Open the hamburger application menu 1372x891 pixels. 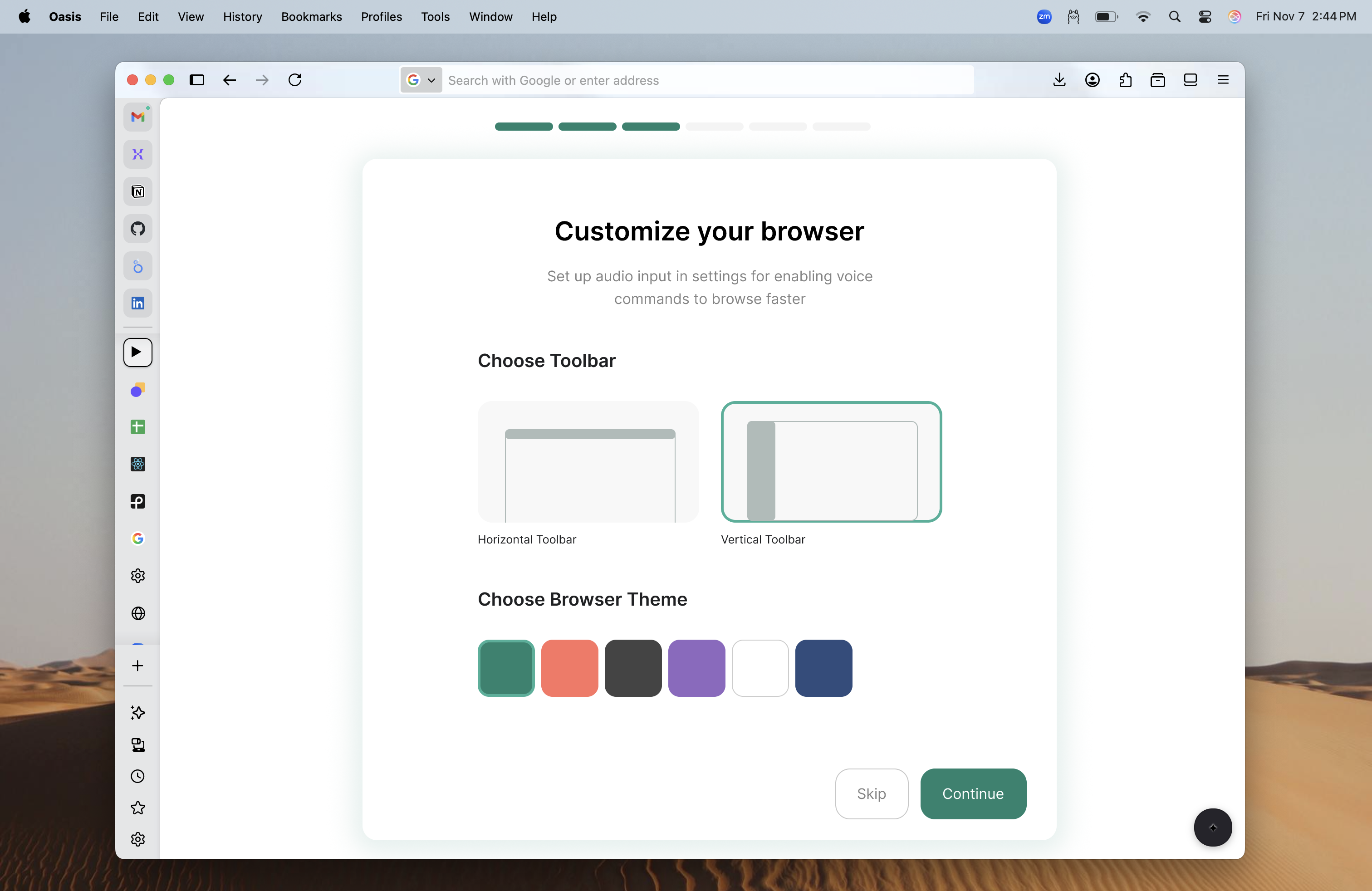tap(1223, 80)
